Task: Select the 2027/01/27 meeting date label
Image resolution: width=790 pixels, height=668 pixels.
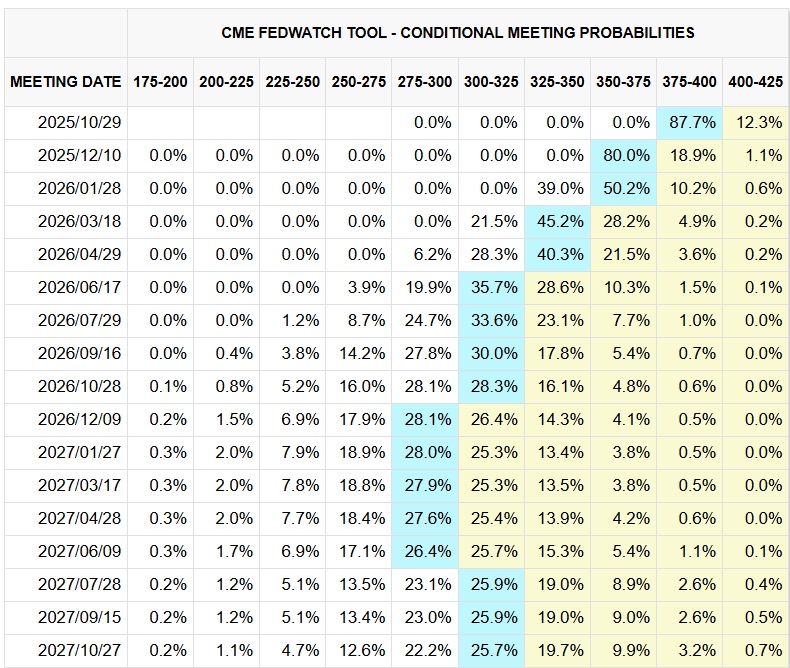Action: coord(66,452)
